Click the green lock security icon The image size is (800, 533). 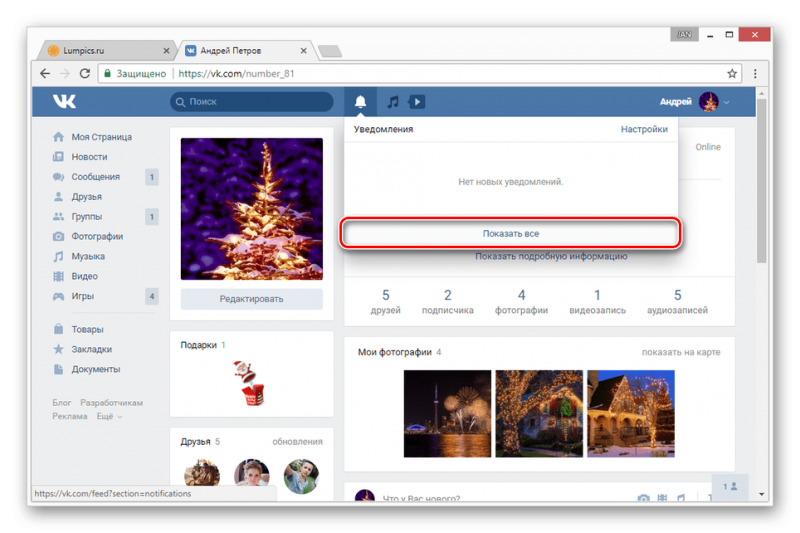pos(107,73)
